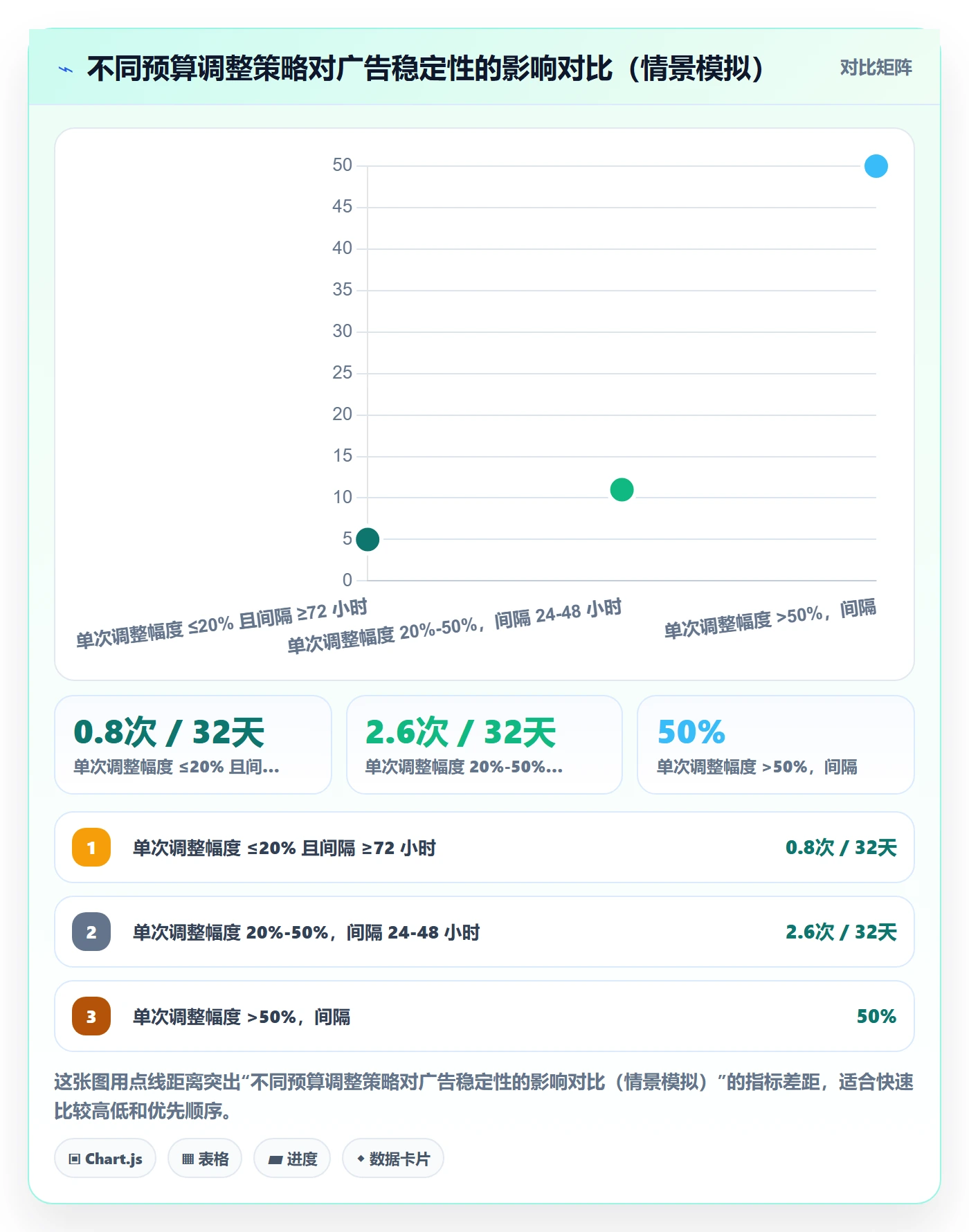
Task: Click the y-axis tick label 45
Action: (x=342, y=207)
